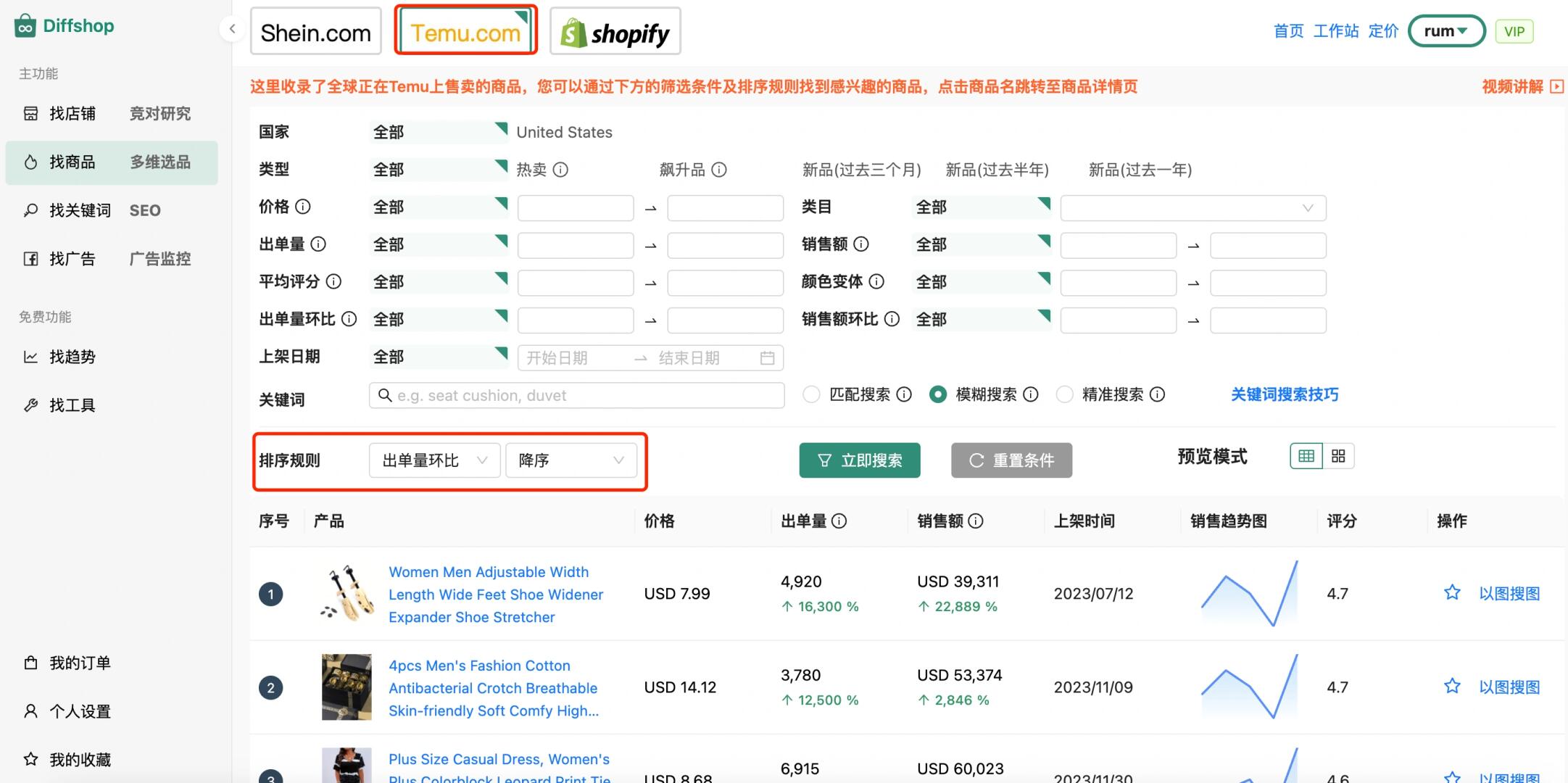The width and height of the screenshot is (1568, 783).
Task: Click the 我的订单 bag icon
Action: click(x=30, y=663)
